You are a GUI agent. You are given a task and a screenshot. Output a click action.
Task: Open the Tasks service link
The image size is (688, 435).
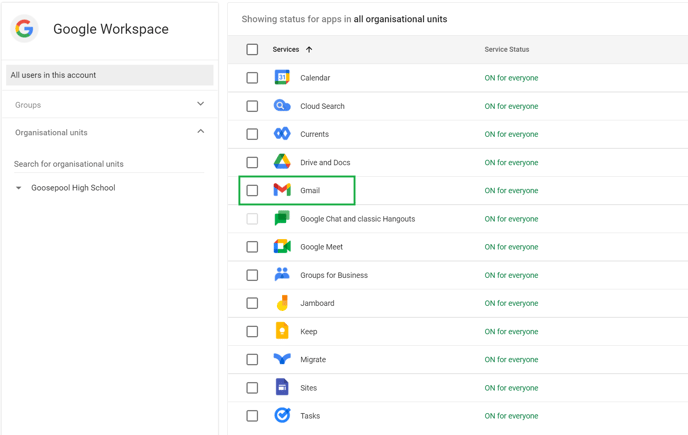coord(310,416)
